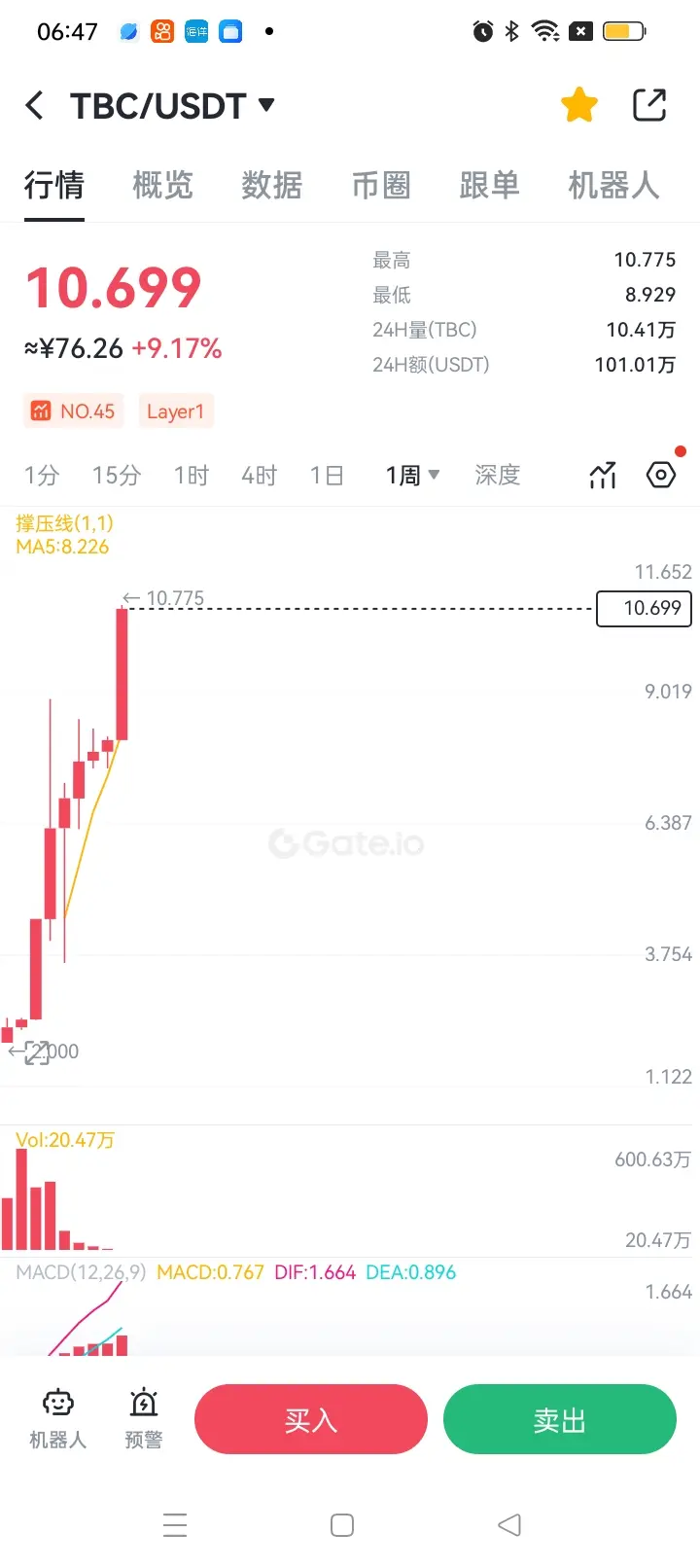Screen dimensions: 700x1568
Task: Switch to the 跟单 tab
Action: [489, 185]
